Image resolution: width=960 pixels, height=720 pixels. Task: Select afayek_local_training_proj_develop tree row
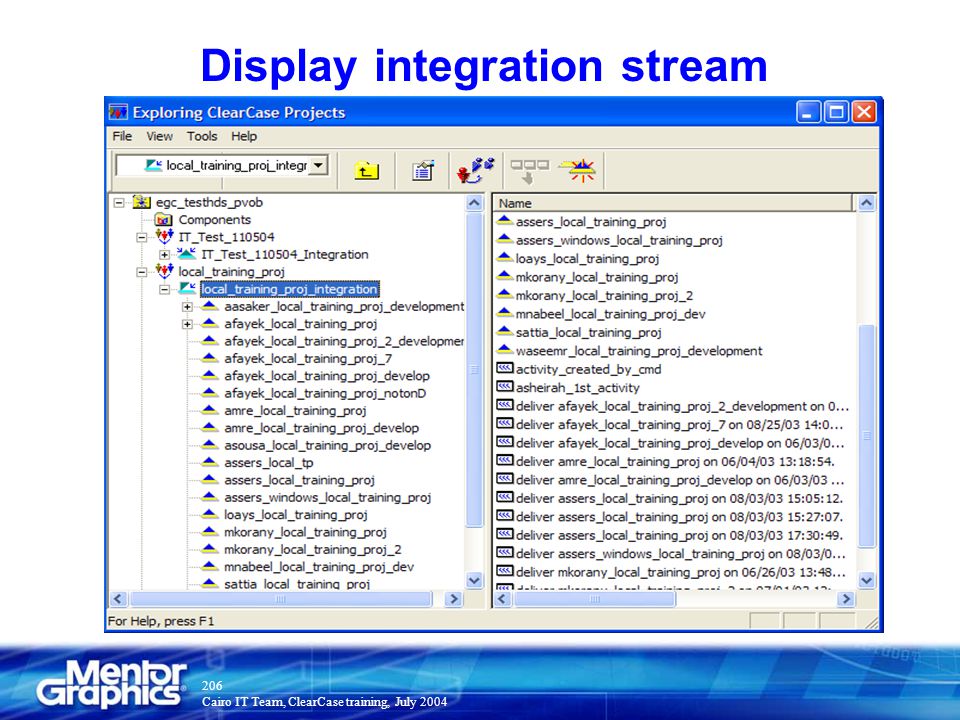[327, 376]
